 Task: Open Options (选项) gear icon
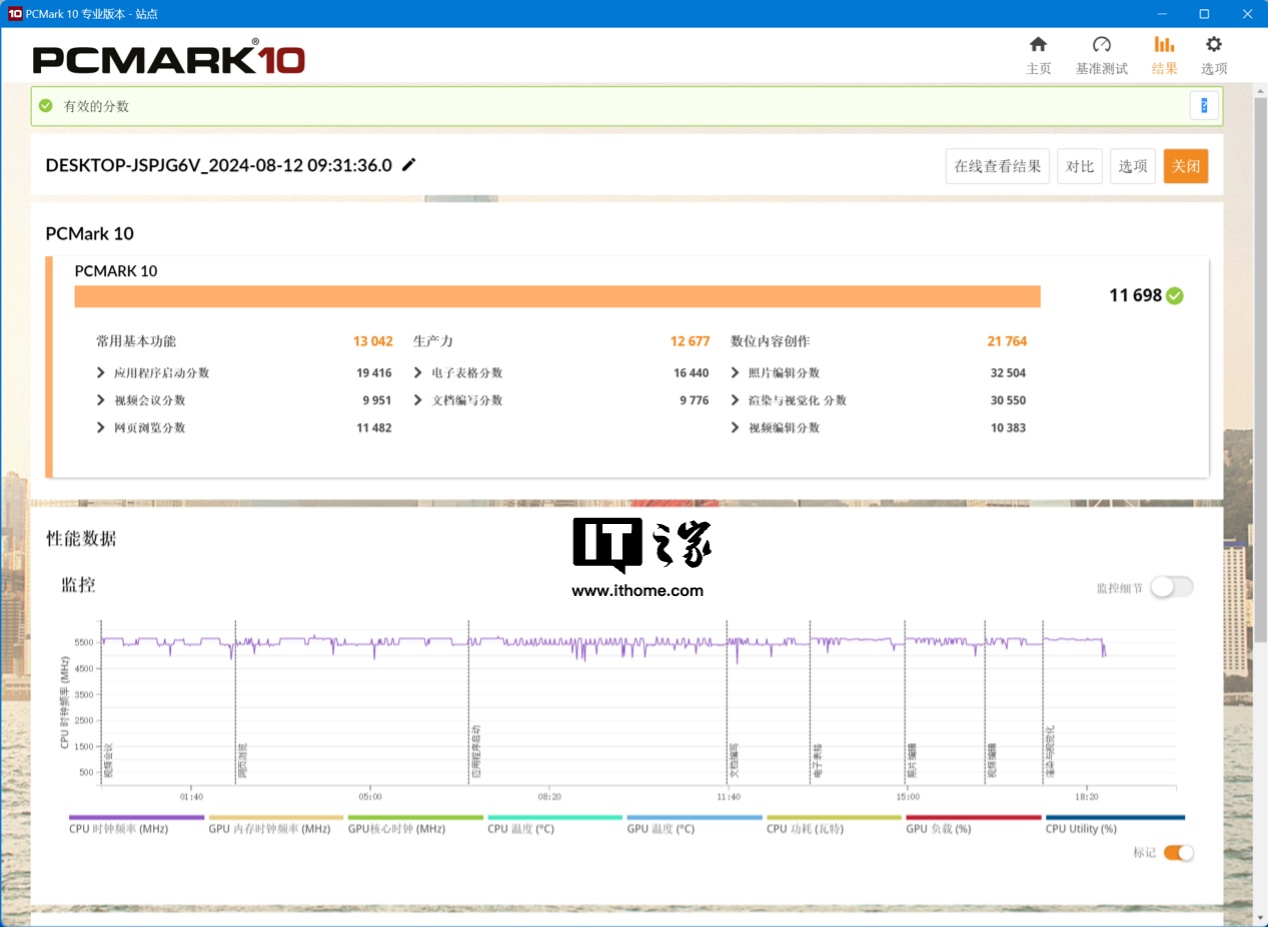pos(1214,45)
